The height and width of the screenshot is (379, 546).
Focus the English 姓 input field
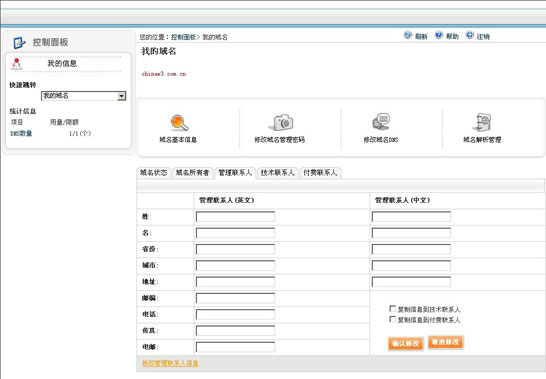235,216
